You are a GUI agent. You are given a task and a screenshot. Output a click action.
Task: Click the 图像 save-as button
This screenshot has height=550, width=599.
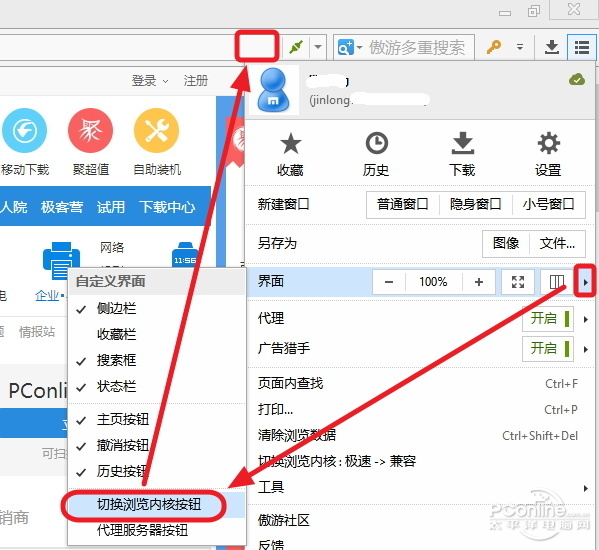coord(506,243)
